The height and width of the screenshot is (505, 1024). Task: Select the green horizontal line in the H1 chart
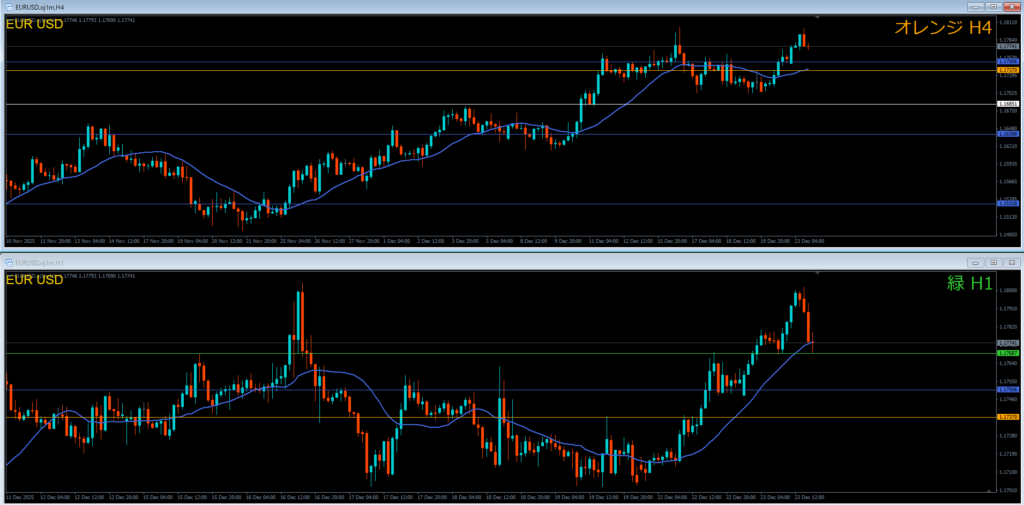click(x=500, y=353)
